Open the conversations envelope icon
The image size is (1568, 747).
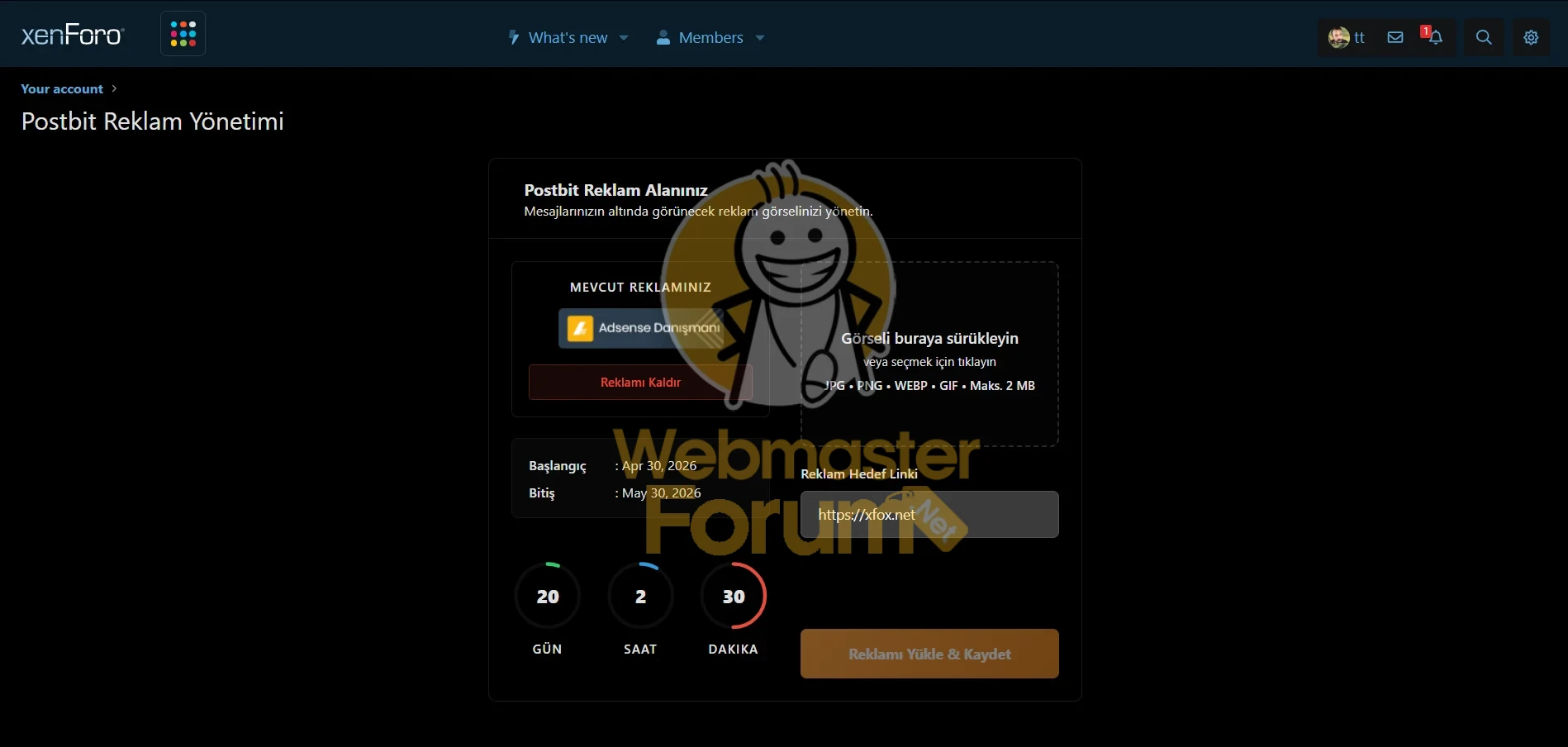coord(1395,37)
